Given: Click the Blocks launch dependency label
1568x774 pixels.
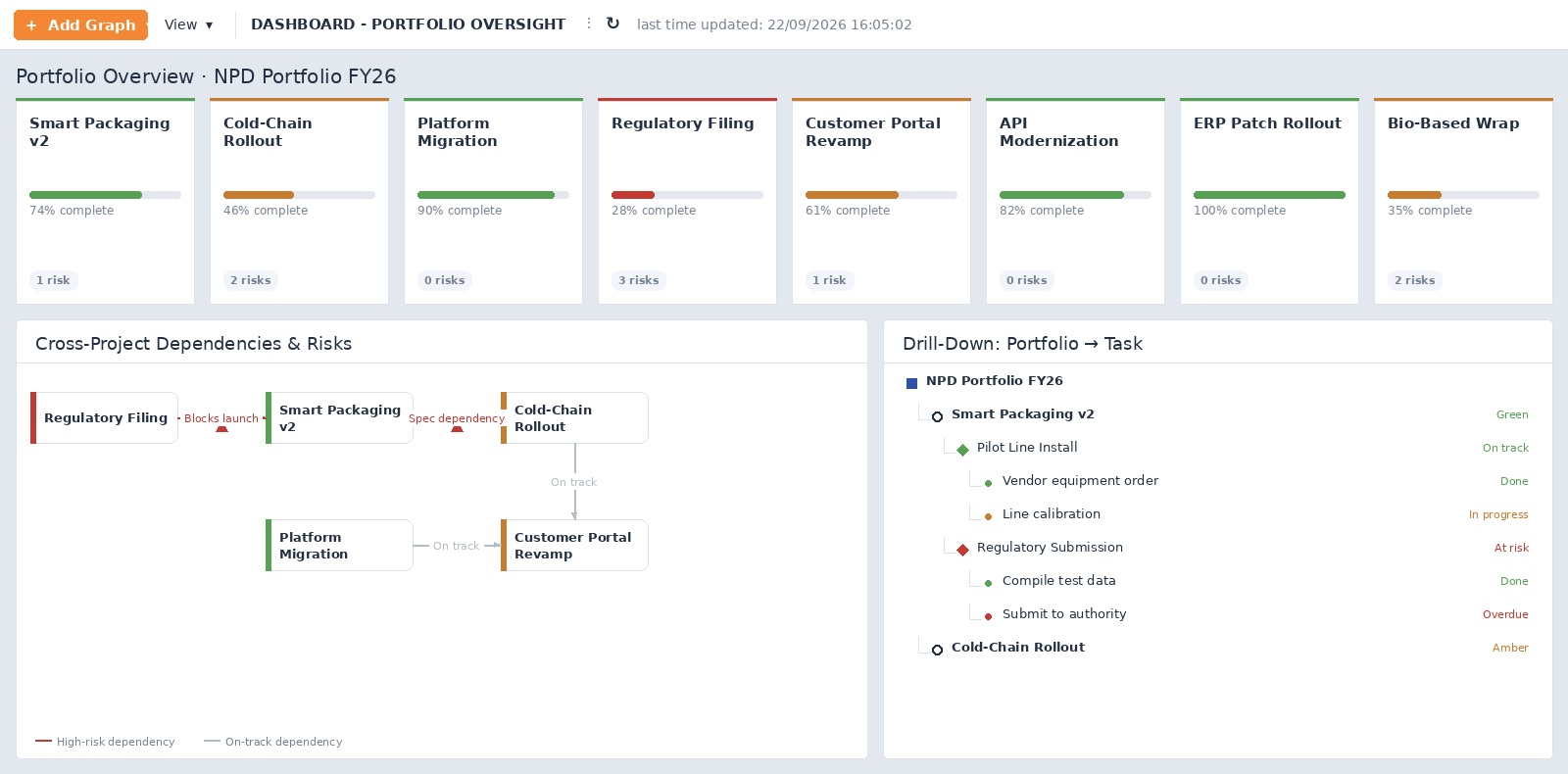Looking at the screenshot, I should click(221, 418).
